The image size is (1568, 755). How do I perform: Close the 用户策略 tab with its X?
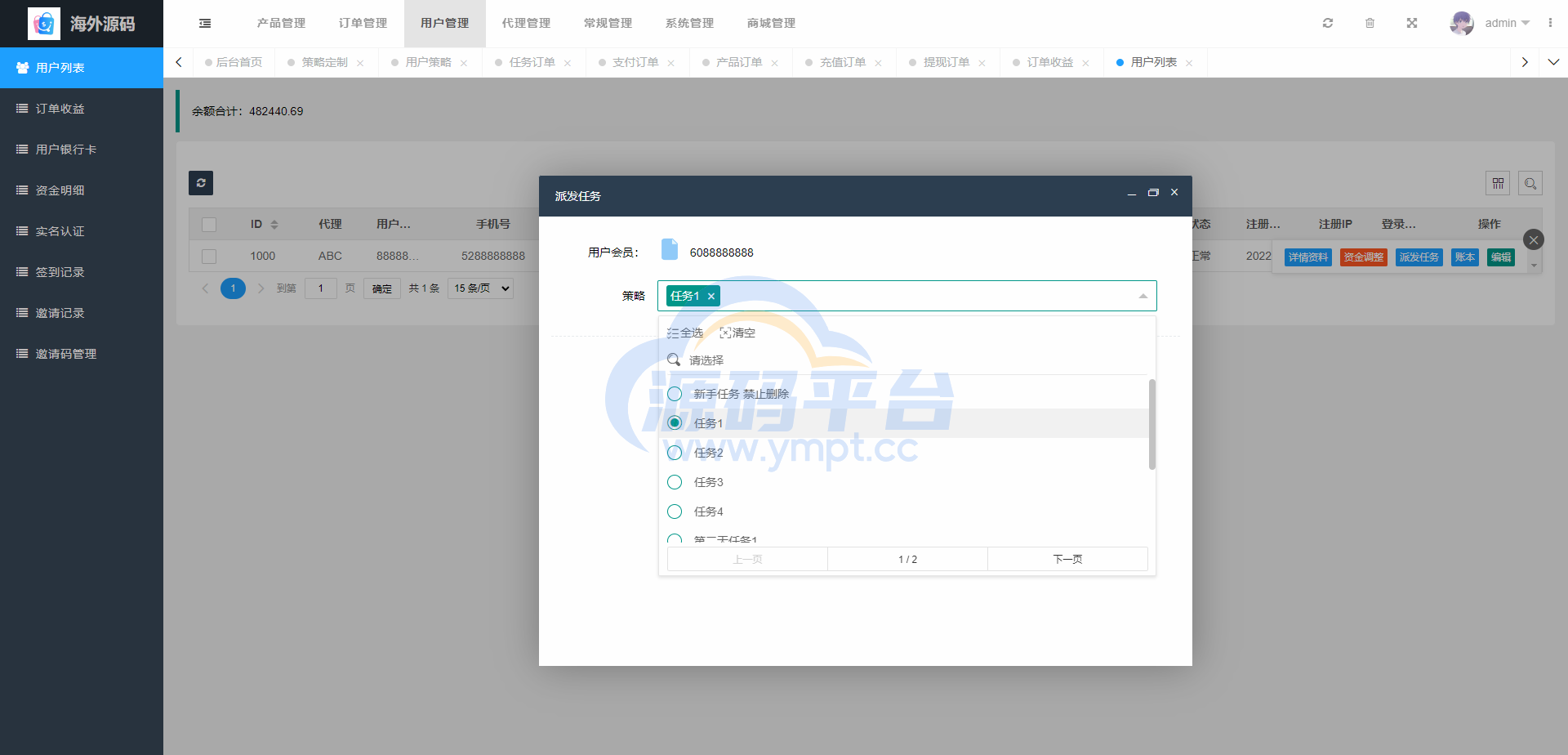click(x=464, y=63)
